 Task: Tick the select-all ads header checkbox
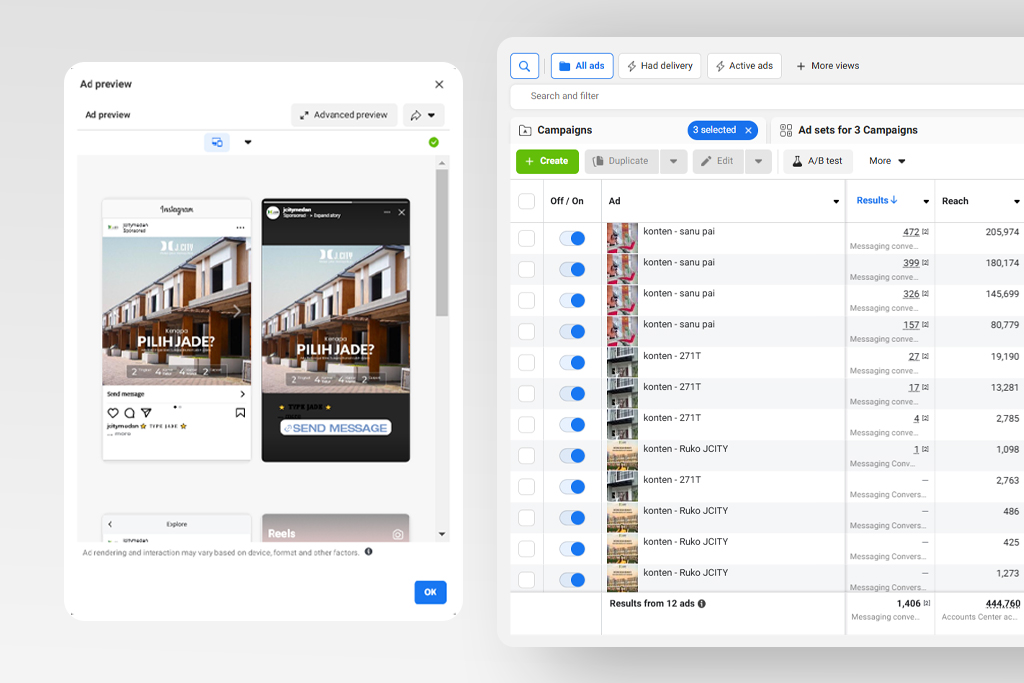[526, 201]
